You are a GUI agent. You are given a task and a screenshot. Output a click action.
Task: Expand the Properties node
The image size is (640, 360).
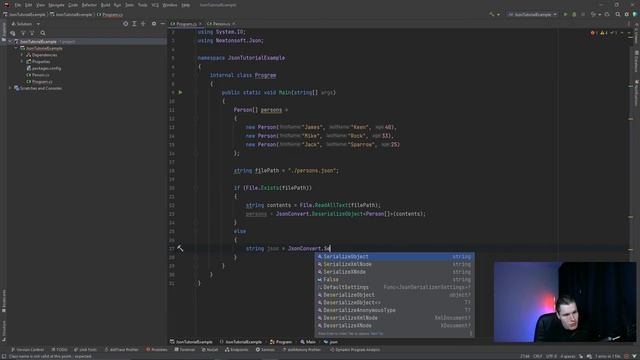click(x=22, y=62)
